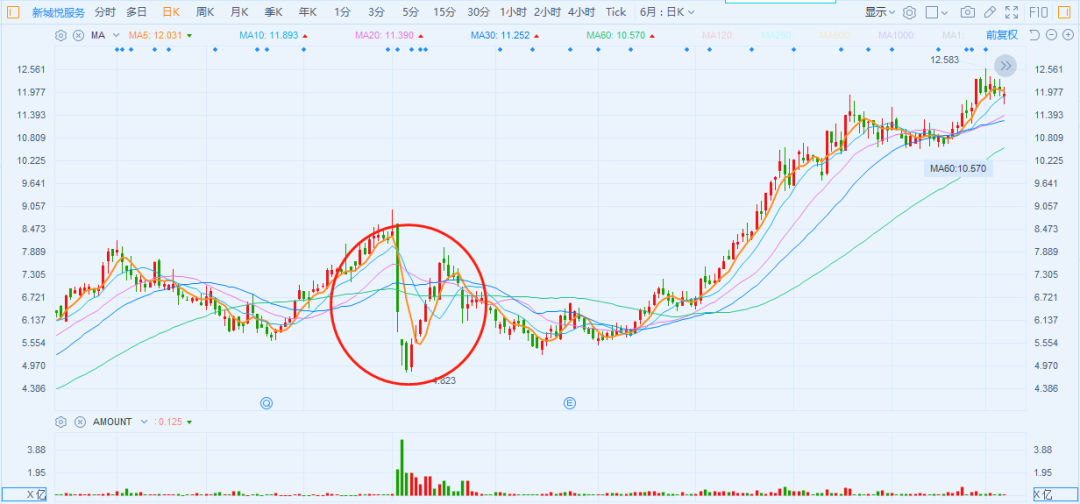This screenshot has width=1080, height=504.
Task: Select 周K weekly candlestick tab
Action: (x=205, y=12)
